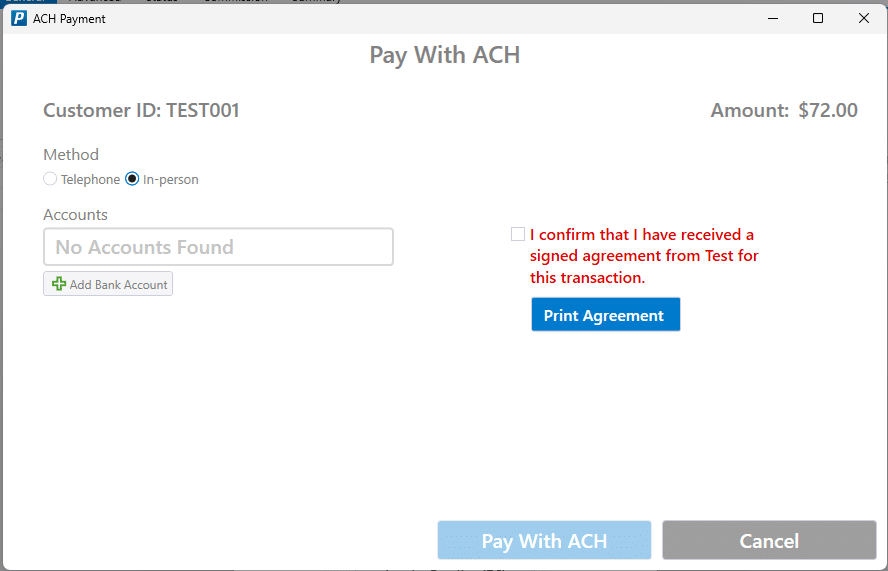Click the Print Agreement button

605,314
